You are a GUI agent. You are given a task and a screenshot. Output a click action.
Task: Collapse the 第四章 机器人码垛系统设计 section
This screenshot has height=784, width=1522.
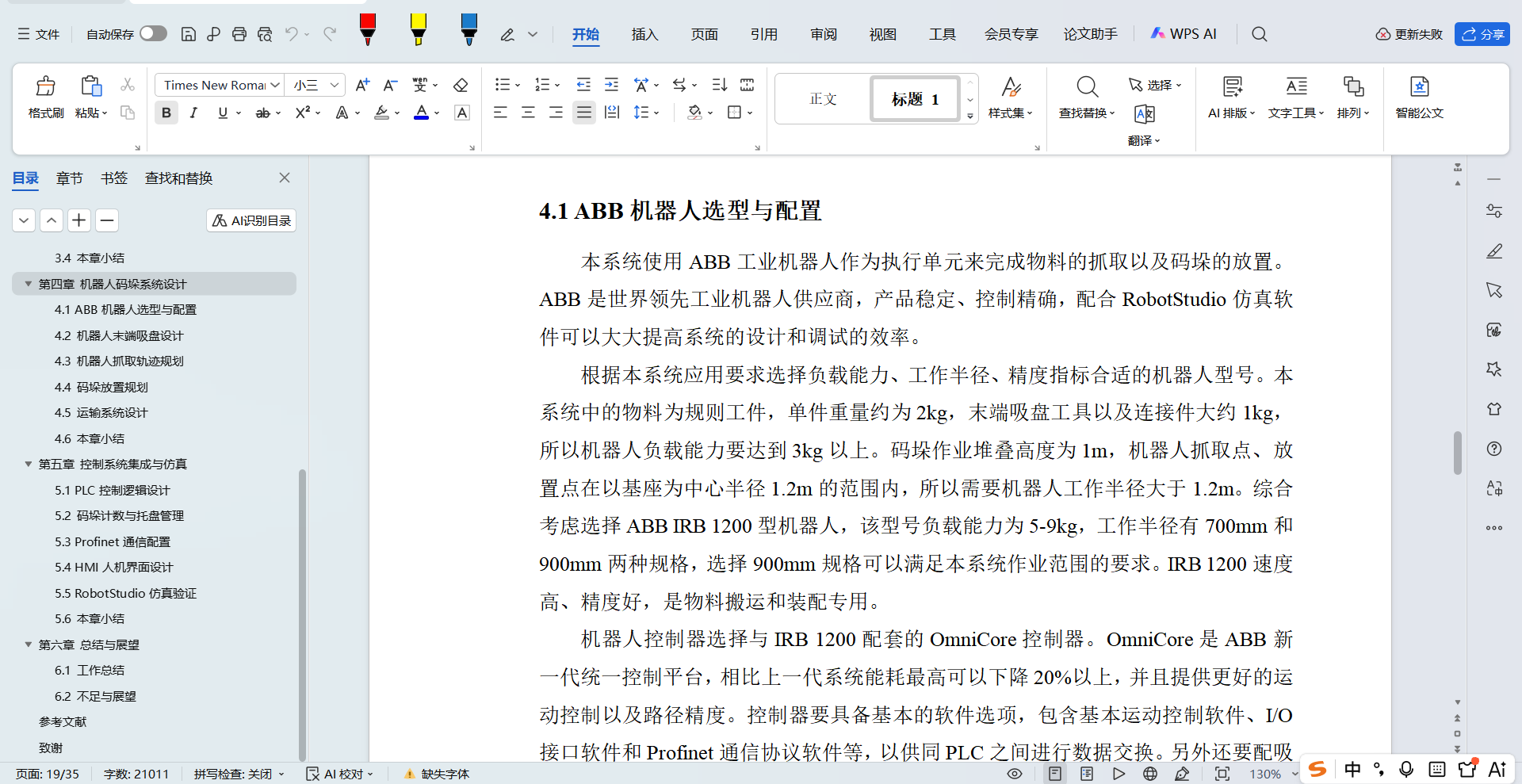pos(29,284)
